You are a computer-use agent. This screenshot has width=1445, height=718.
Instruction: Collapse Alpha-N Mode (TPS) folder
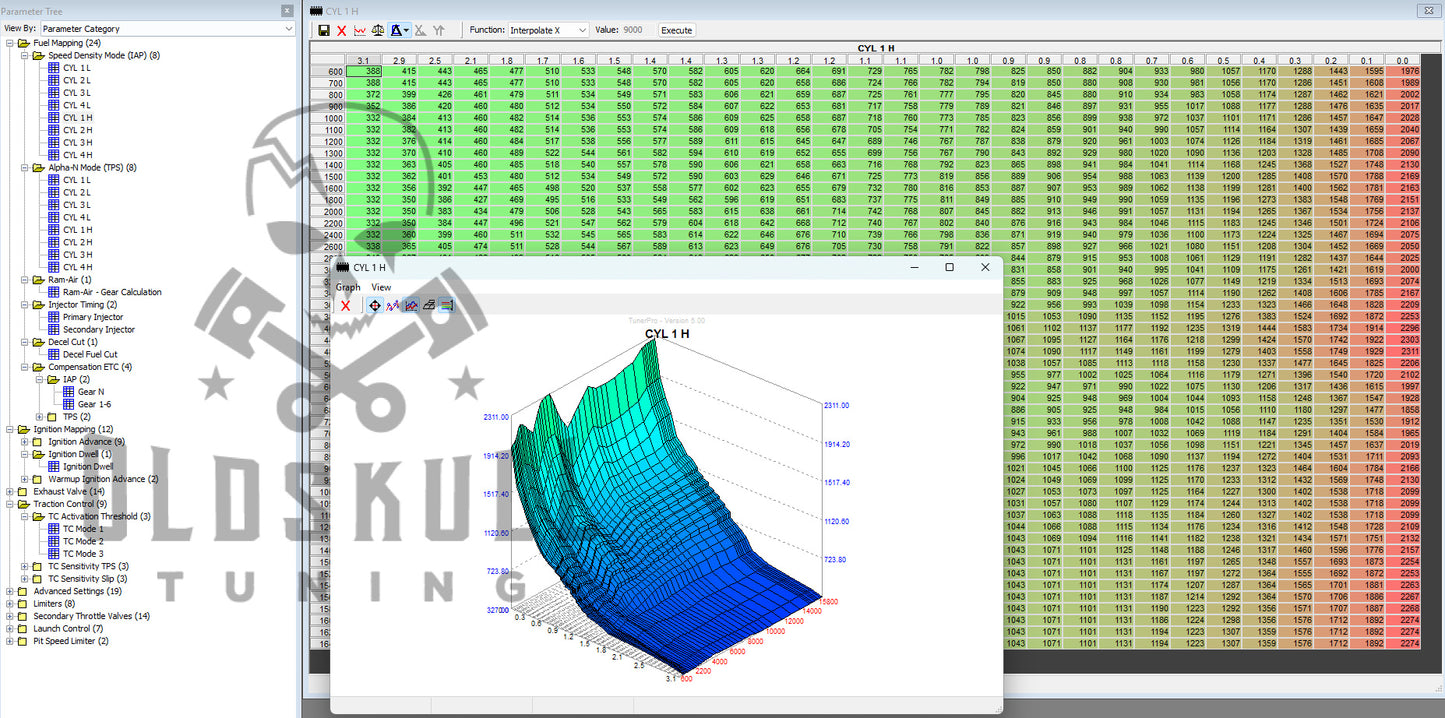tap(25, 168)
